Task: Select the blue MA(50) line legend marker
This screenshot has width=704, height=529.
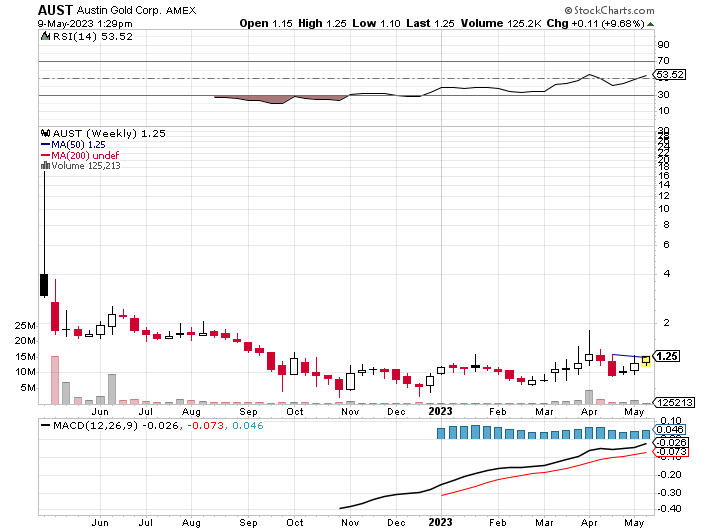Action: (45, 145)
